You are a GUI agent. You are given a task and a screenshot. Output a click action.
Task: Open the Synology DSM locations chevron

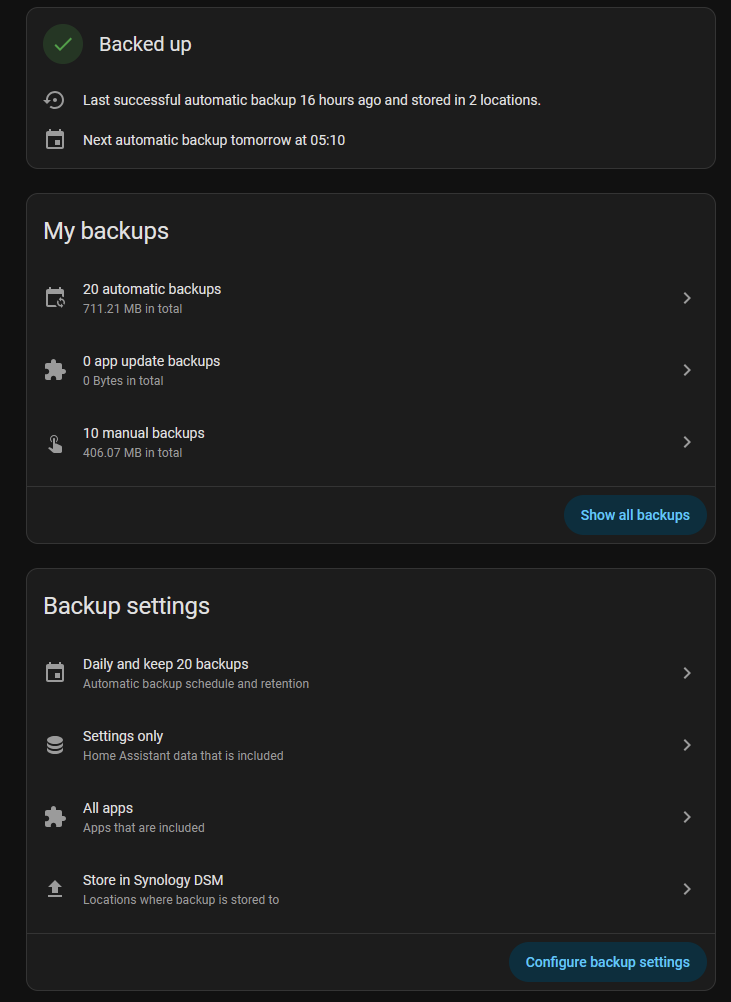(x=687, y=889)
